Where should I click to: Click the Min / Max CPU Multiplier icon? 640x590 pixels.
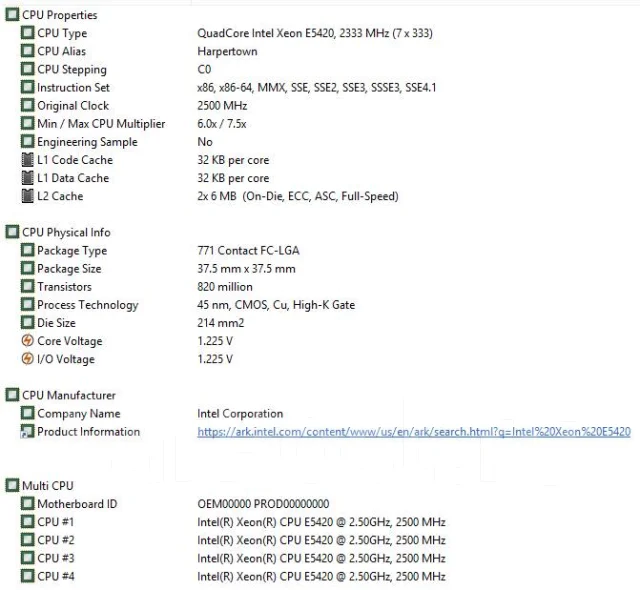click(x=27, y=123)
